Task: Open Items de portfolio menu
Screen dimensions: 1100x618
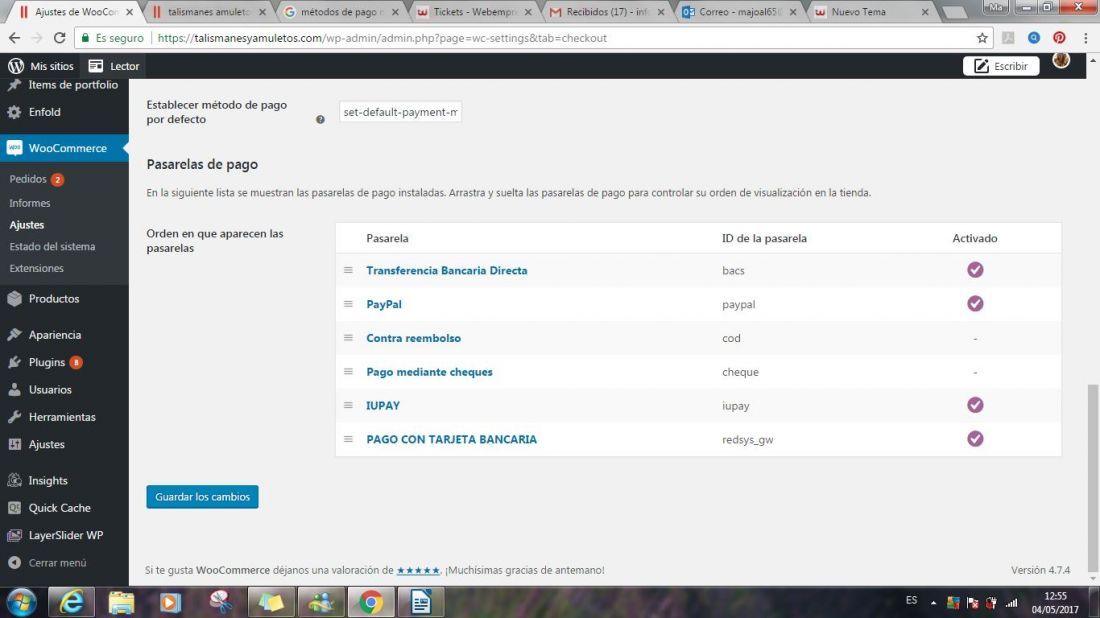Action: click(x=73, y=85)
